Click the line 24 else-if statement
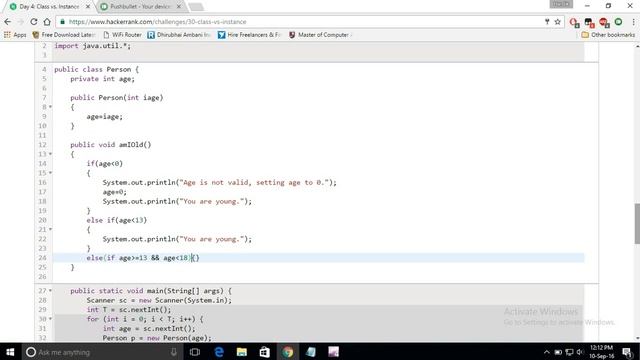Image resolution: width=640 pixels, height=360 pixels. [x=143, y=258]
